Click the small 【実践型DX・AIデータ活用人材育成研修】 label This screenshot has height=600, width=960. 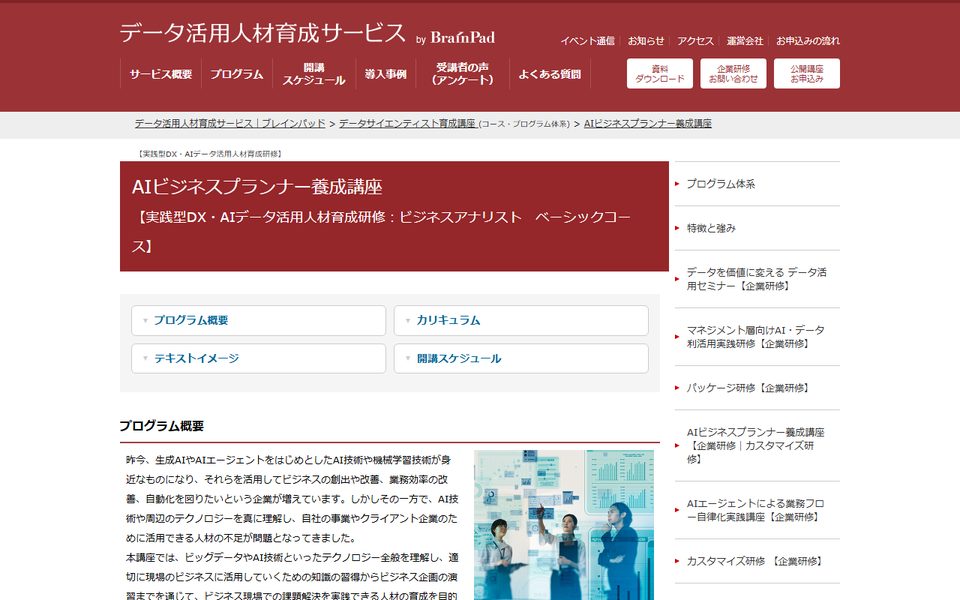(x=209, y=154)
